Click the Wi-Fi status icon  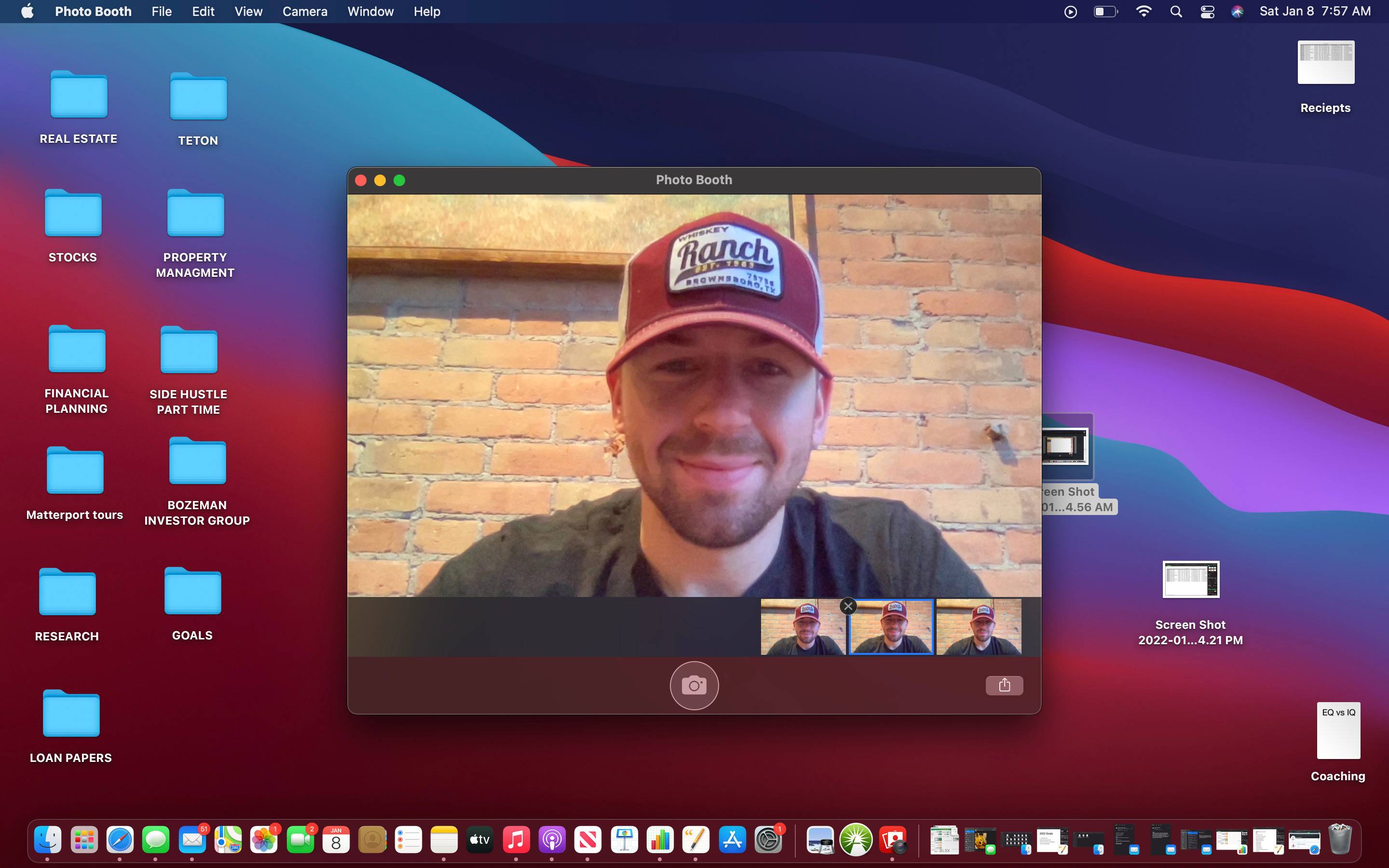click(1144, 12)
